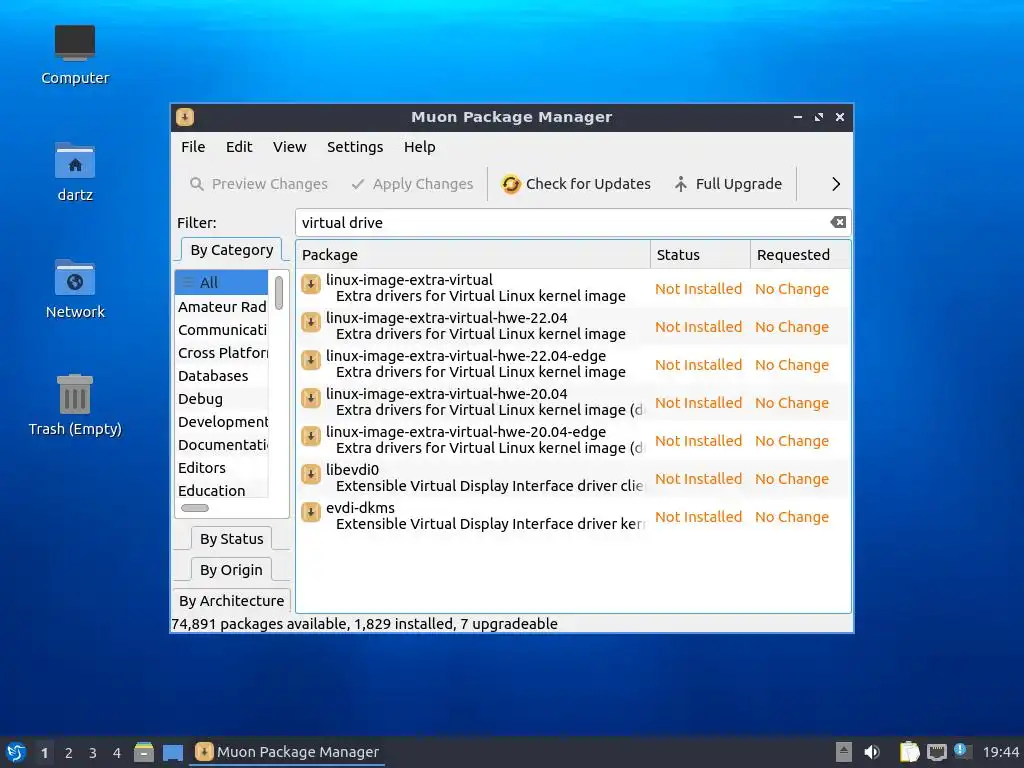Clear the filter text with the erase icon
Image resolution: width=1024 pixels, height=768 pixels.
(838, 223)
